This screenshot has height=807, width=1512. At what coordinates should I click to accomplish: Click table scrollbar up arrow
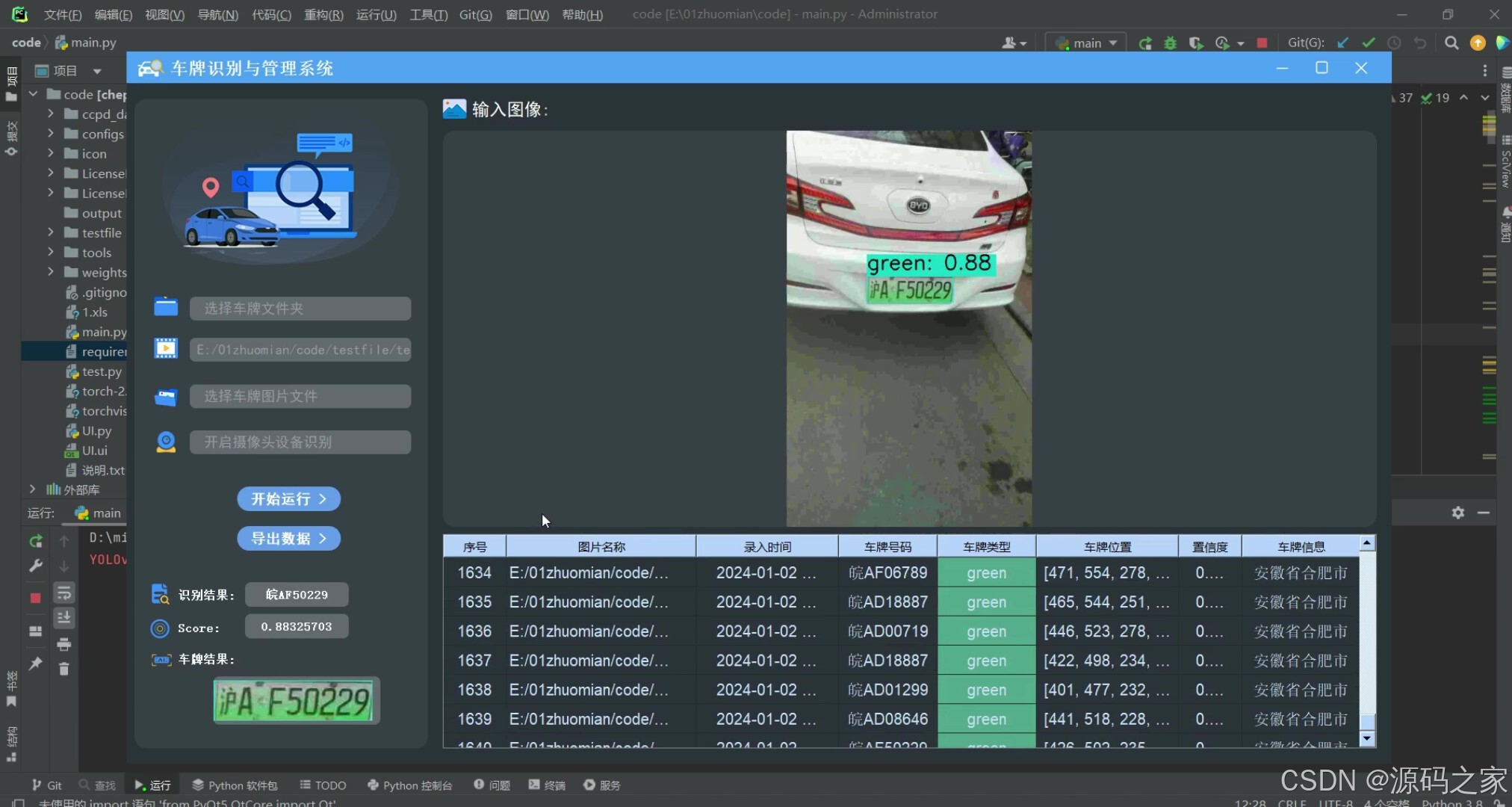[x=1366, y=543]
